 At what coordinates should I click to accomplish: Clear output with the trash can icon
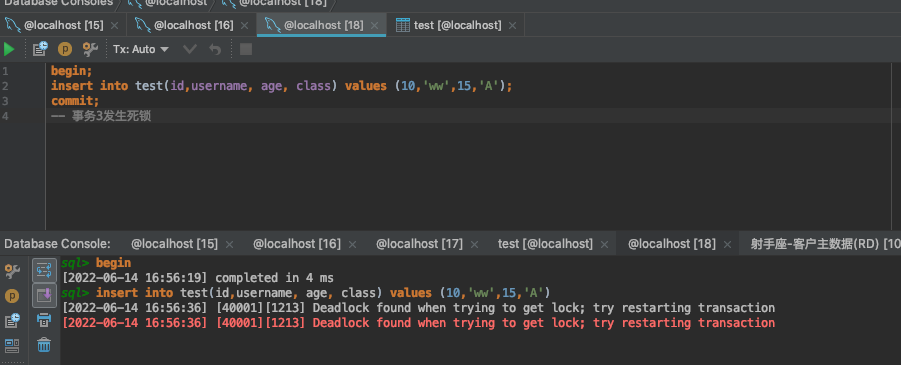click(x=44, y=345)
